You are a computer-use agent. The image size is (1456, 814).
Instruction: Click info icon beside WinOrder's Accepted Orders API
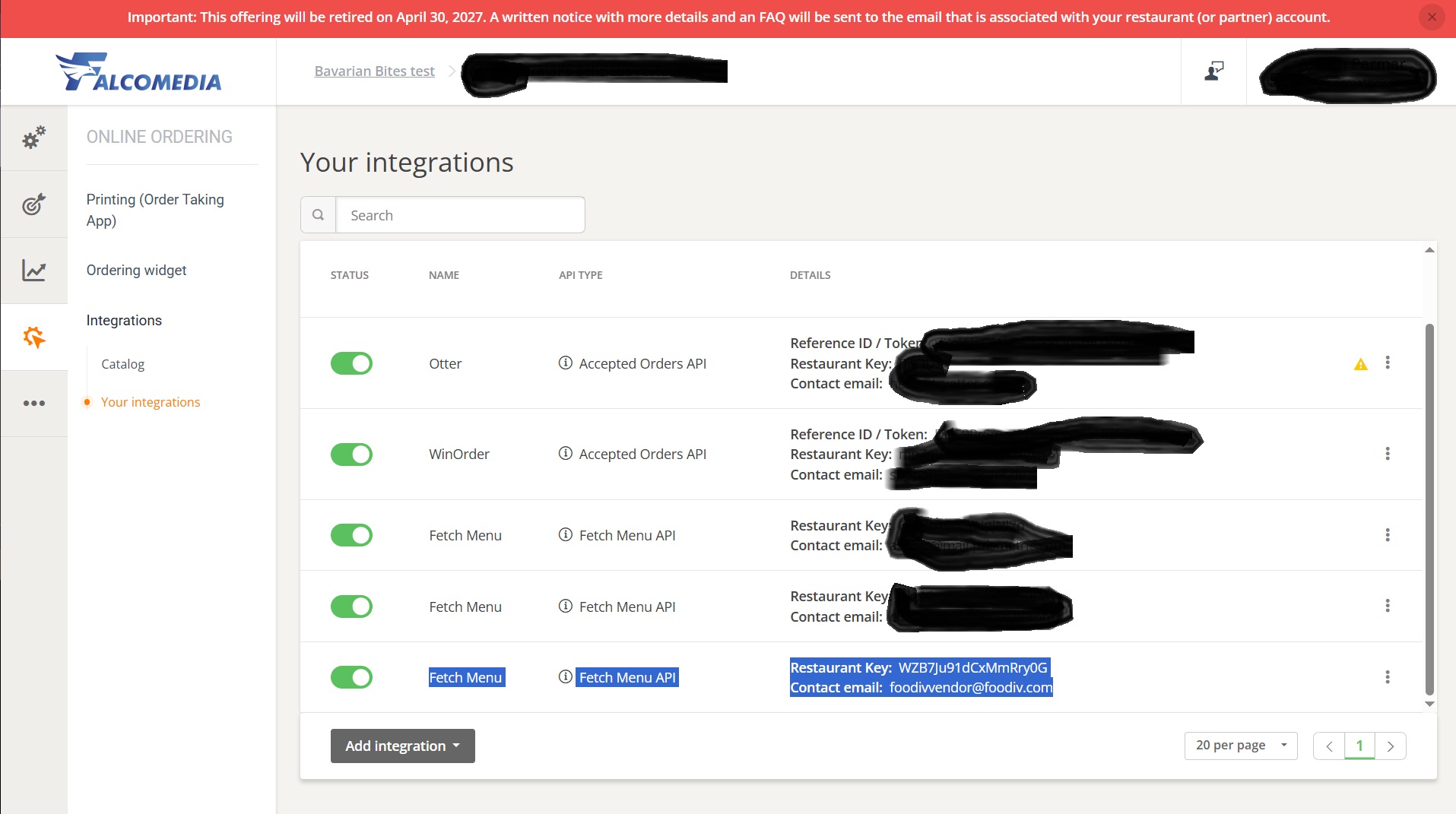pos(566,453)
